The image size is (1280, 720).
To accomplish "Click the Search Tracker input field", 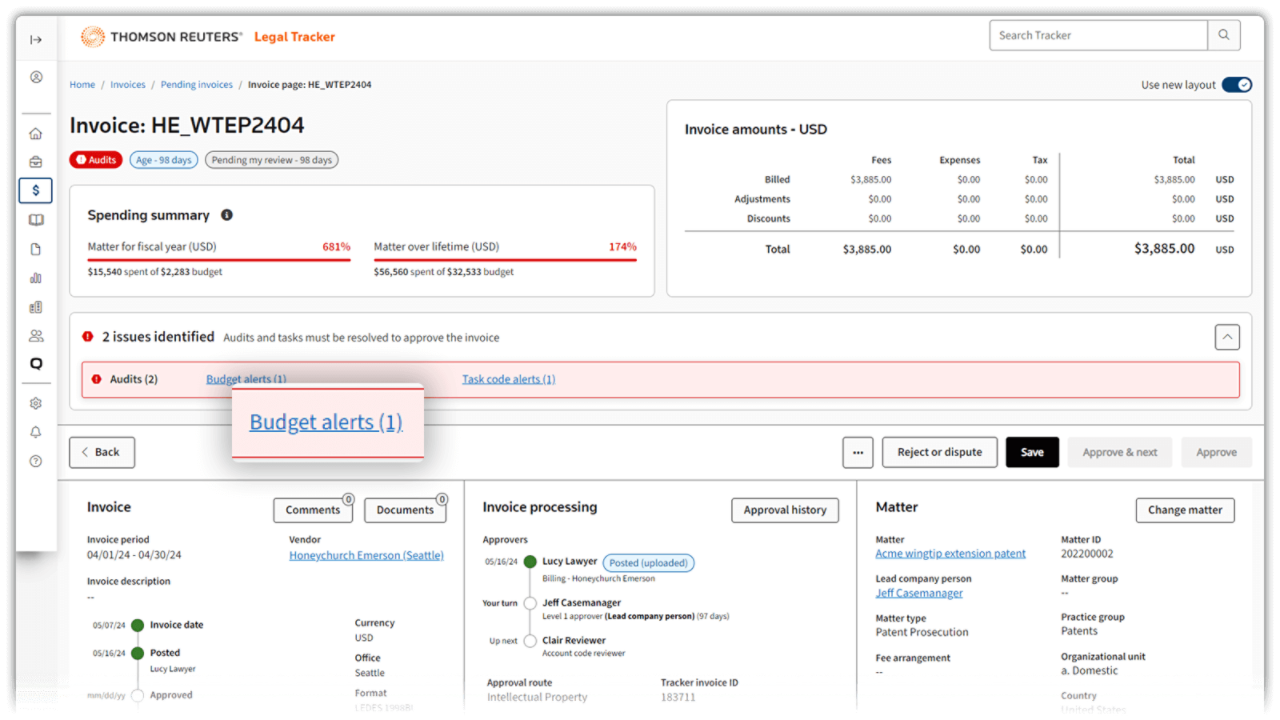I will pos(1098,35).
